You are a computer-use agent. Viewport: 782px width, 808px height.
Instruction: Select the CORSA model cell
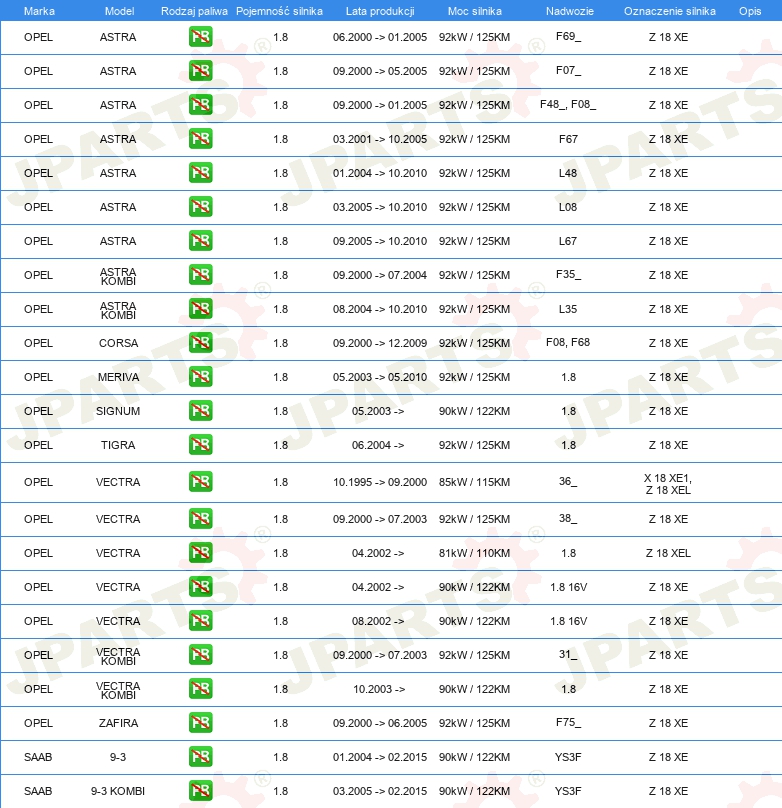118,343
